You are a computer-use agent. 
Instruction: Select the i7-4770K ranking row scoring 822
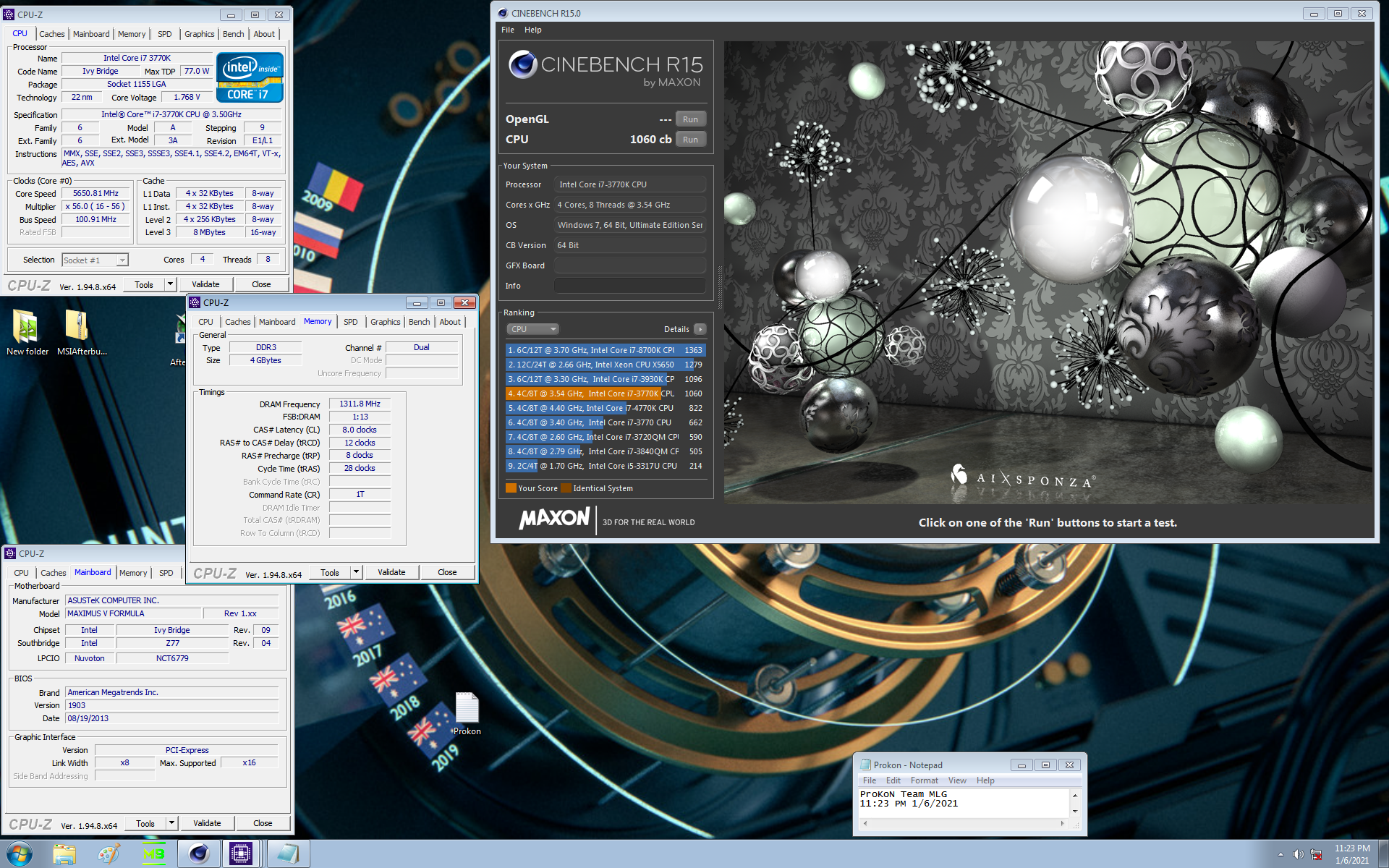pyautogui.click(x=605, y=408)
